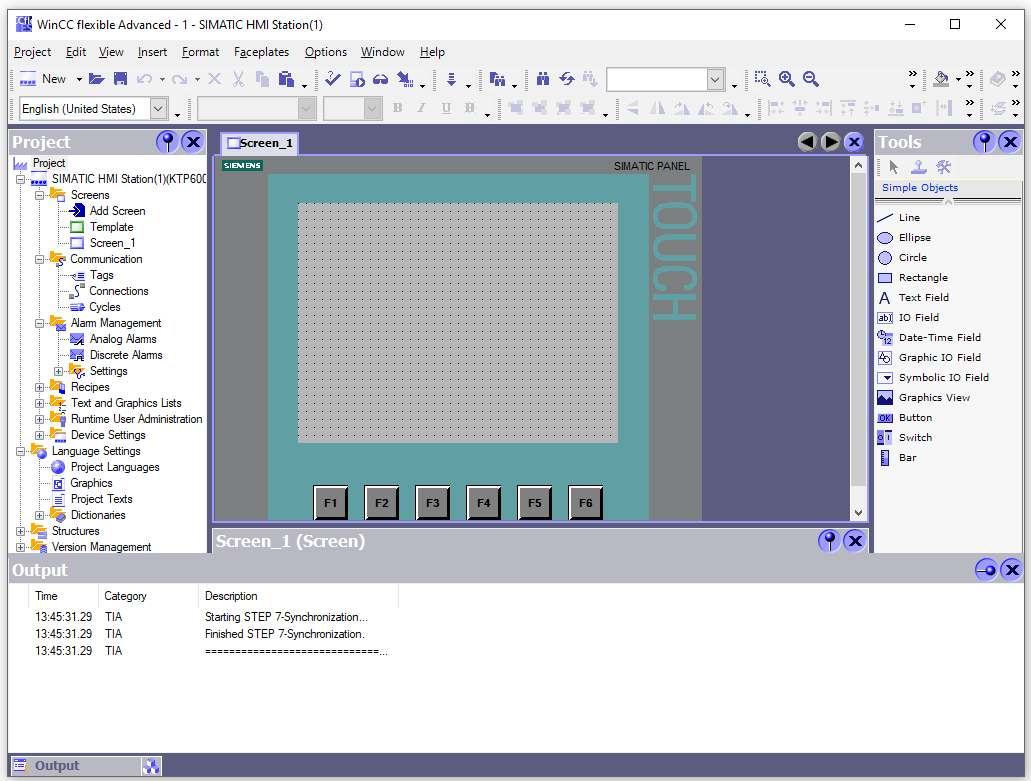Click the search text input field in toolbar

point(656,80)
